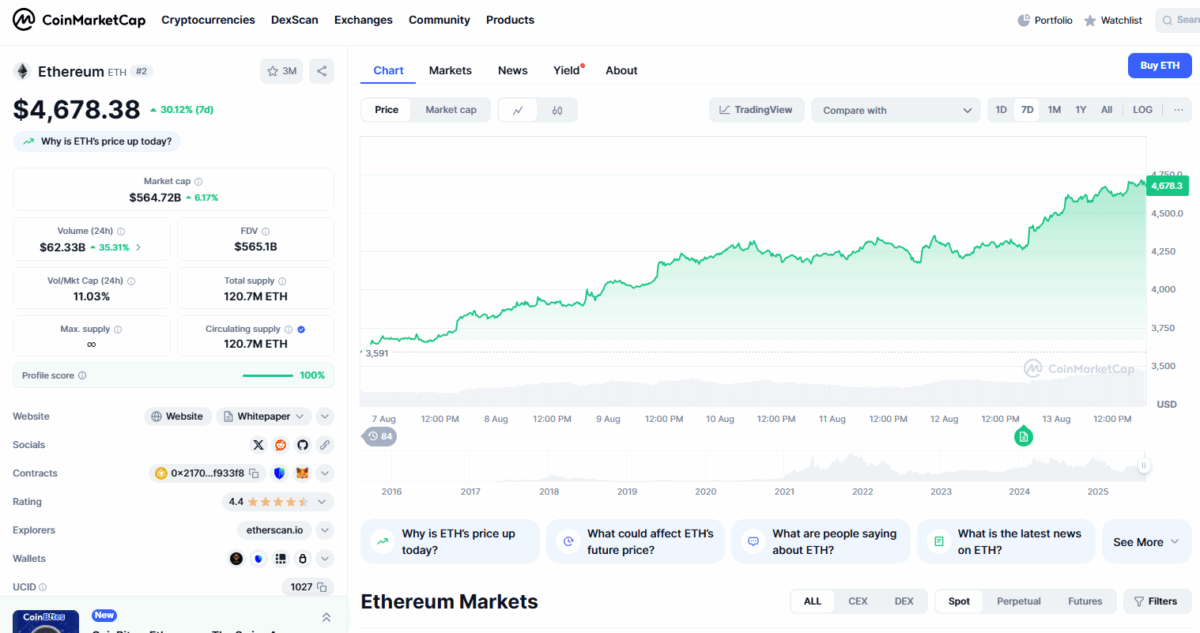Click Profile score info icon
The height and width of the screenshot is (633, 1200).
coord(82,376)
